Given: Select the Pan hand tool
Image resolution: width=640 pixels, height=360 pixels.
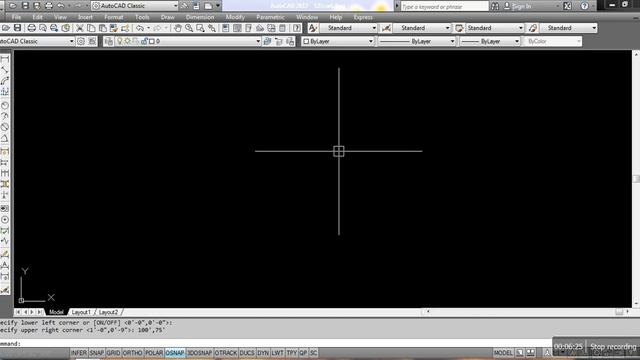Looking at the screenshot, I should pos(178,28).
